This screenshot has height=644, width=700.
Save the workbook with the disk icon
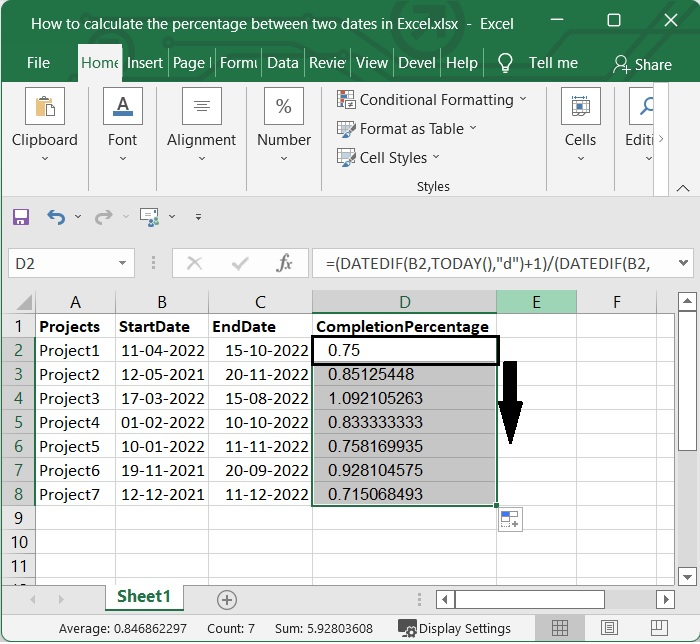coord(21,217)
